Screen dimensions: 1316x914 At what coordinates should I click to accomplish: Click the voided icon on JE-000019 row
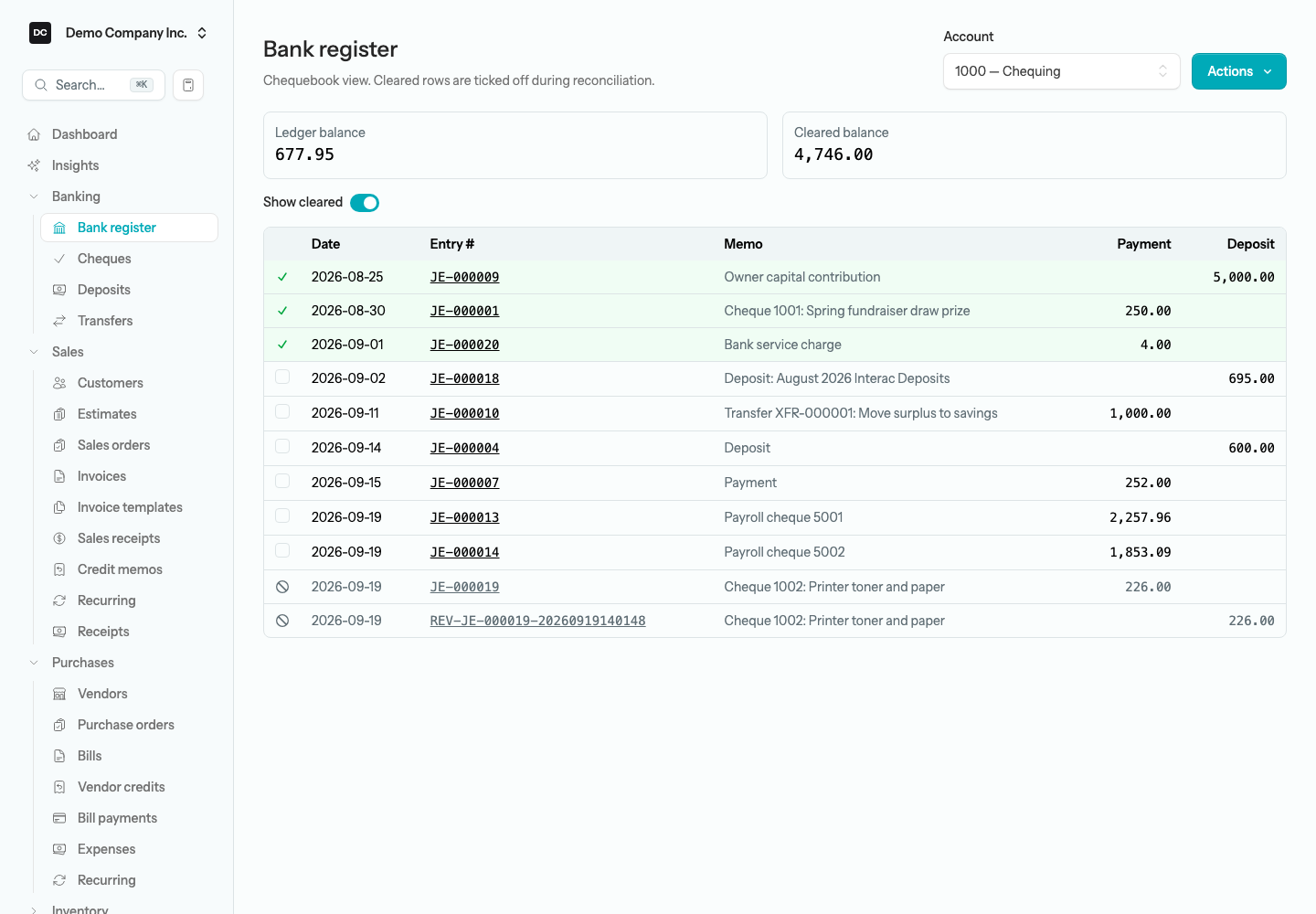pyautogui.click(x=282, y=587)
